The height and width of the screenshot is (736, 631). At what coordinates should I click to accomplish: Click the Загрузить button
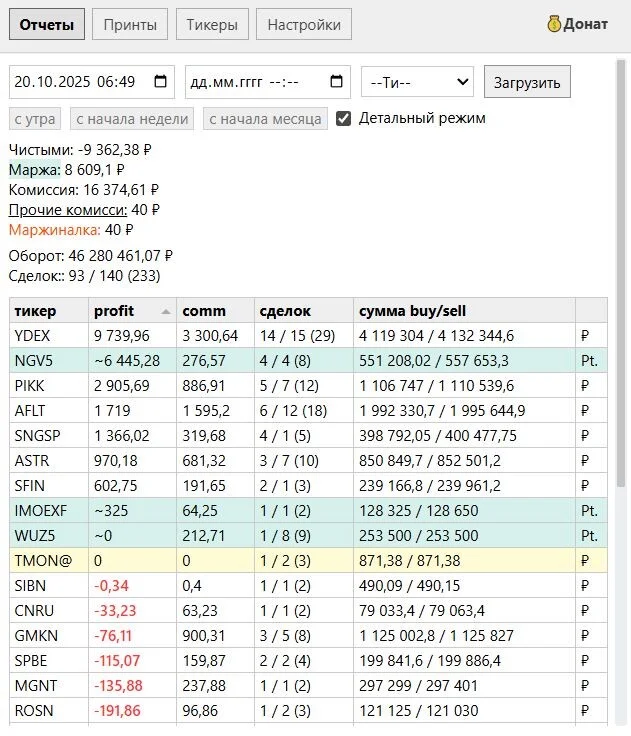click(x=527, y=82)
